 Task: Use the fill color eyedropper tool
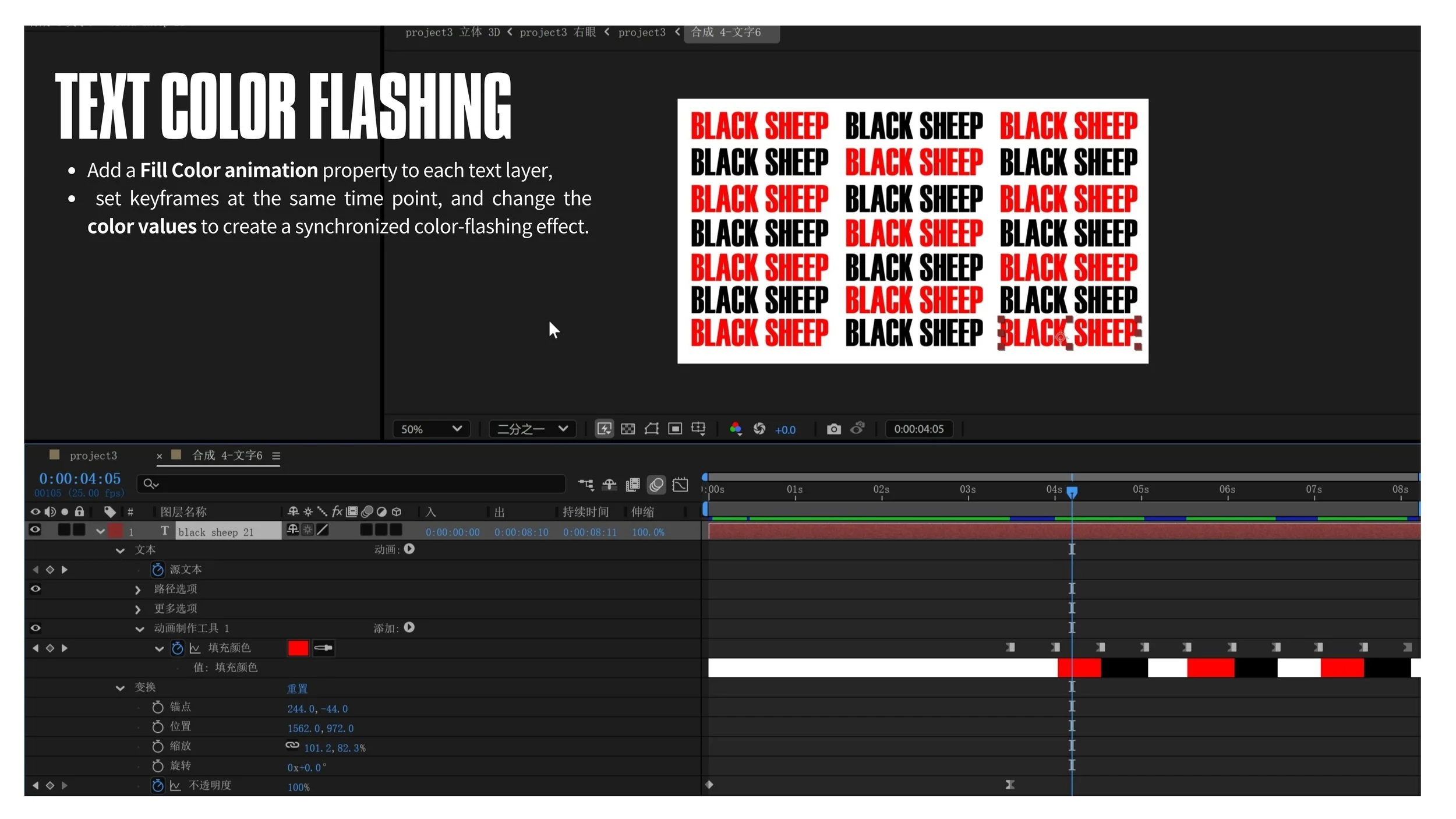click(323, 648)
